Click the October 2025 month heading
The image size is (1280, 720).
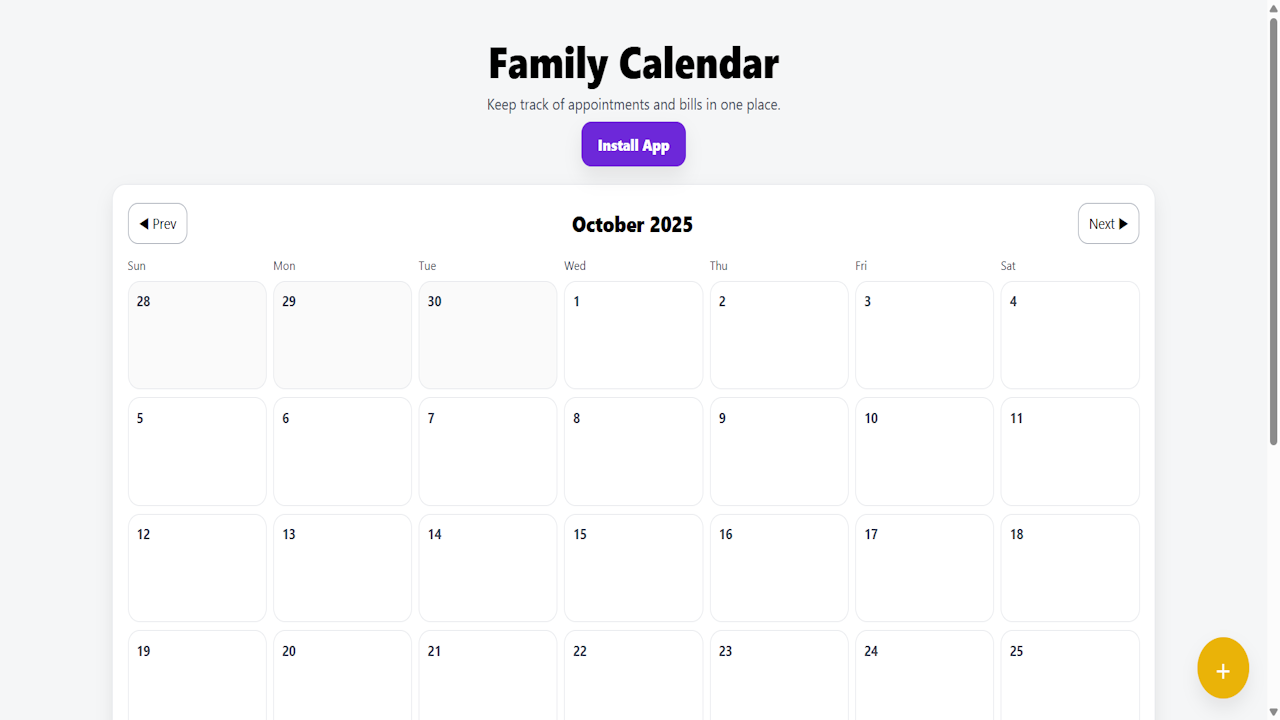(x=632, y=225)
